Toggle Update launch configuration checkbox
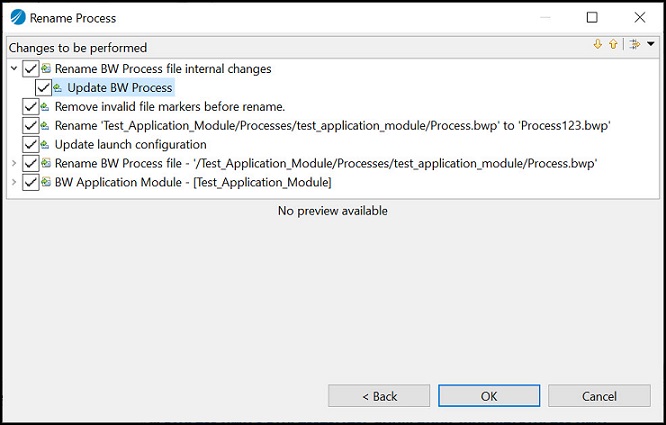 tap(31, 145)
